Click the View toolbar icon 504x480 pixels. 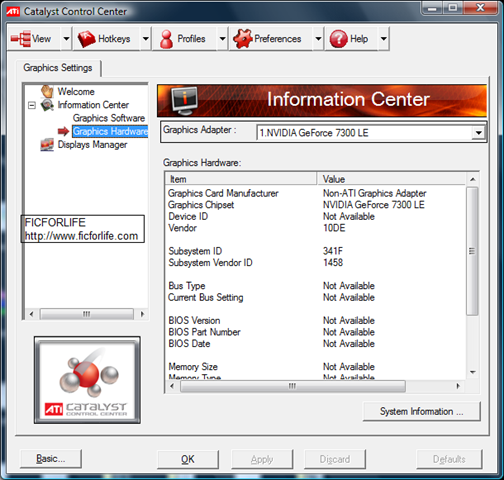[21, 39]
